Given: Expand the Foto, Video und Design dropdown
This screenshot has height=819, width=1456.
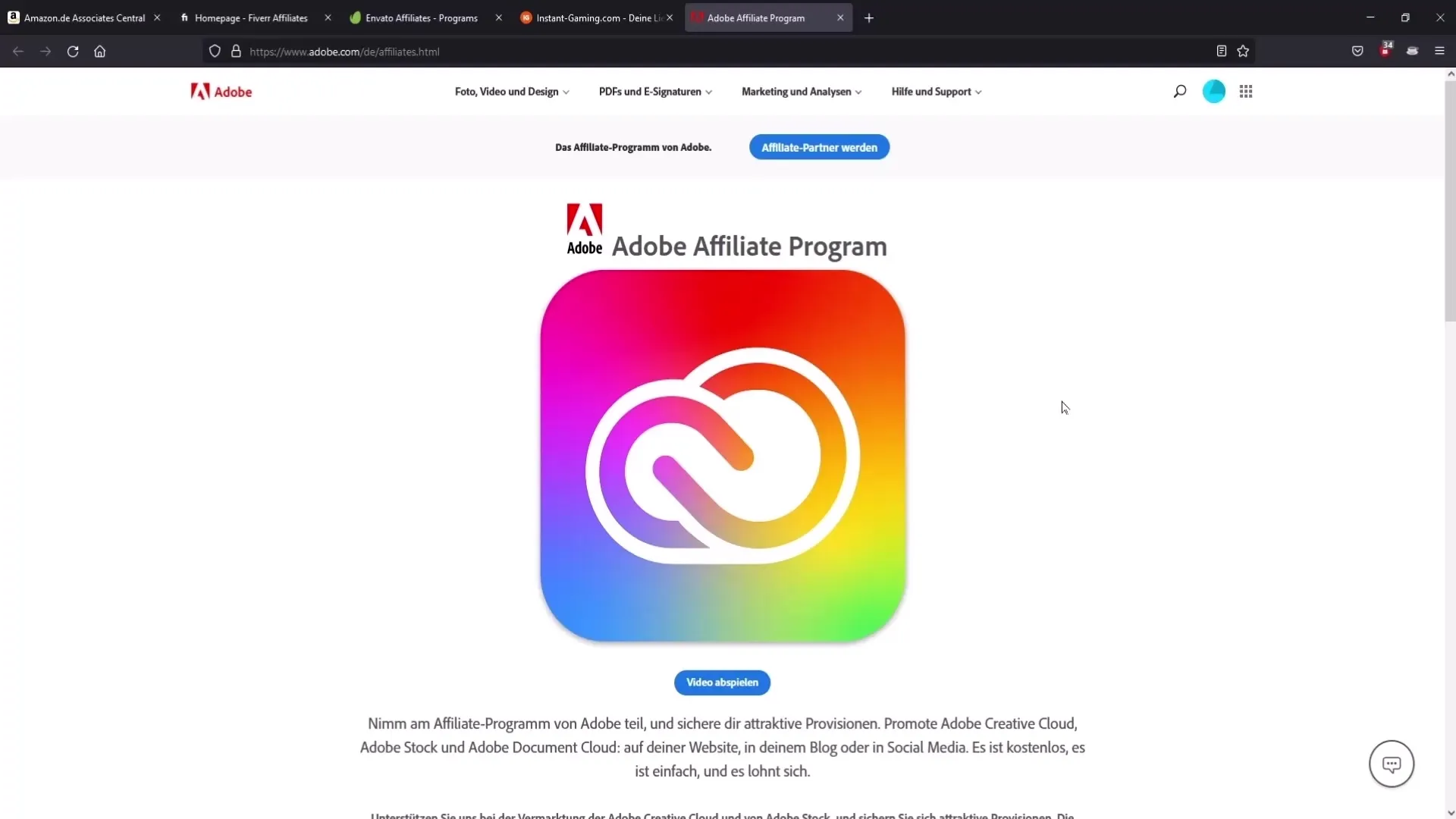Looking at the screenshot, I should pyautogui.click(x=510, y=91).
